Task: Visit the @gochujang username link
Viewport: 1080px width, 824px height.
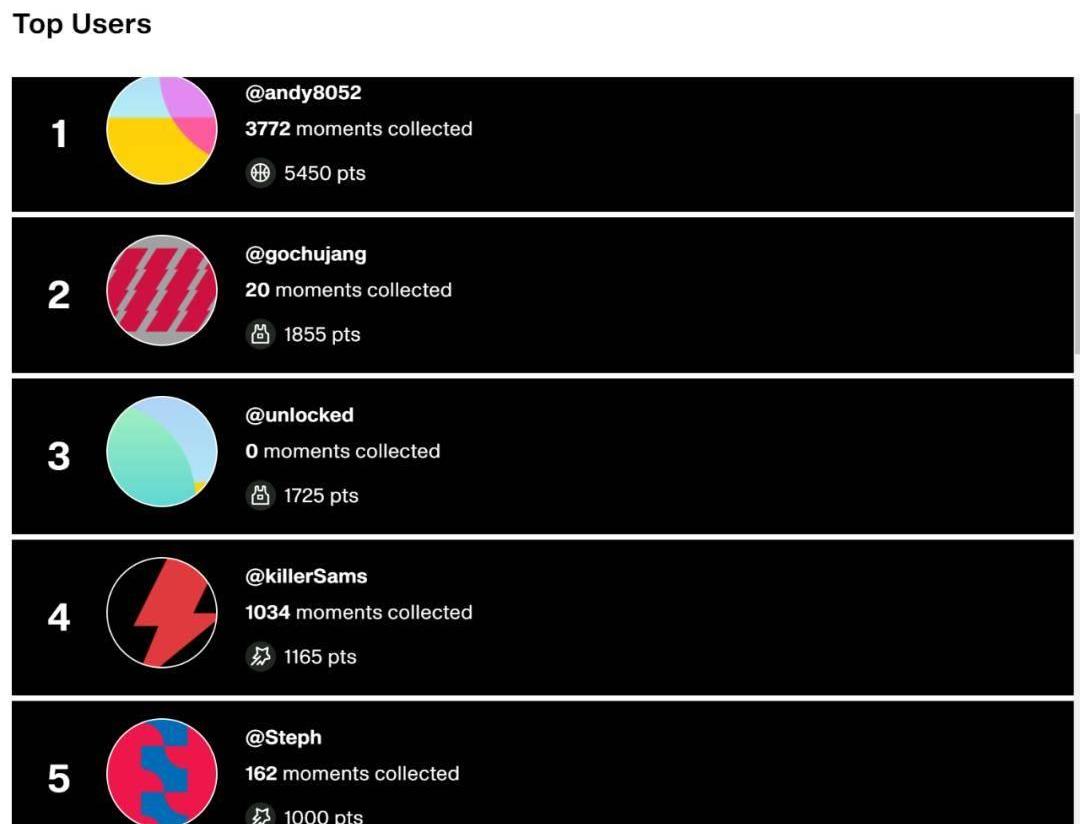Action: [306, 254]
